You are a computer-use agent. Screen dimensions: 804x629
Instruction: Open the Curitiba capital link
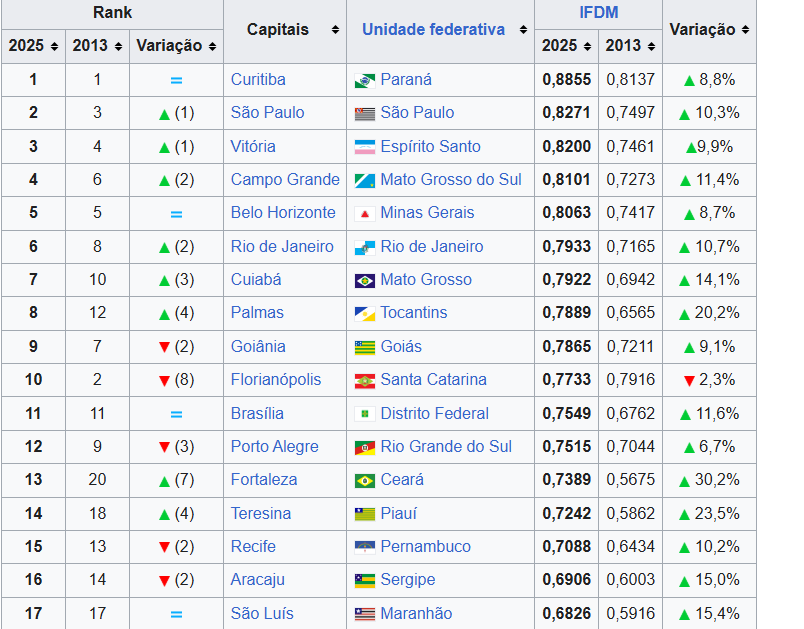[258, 80]
